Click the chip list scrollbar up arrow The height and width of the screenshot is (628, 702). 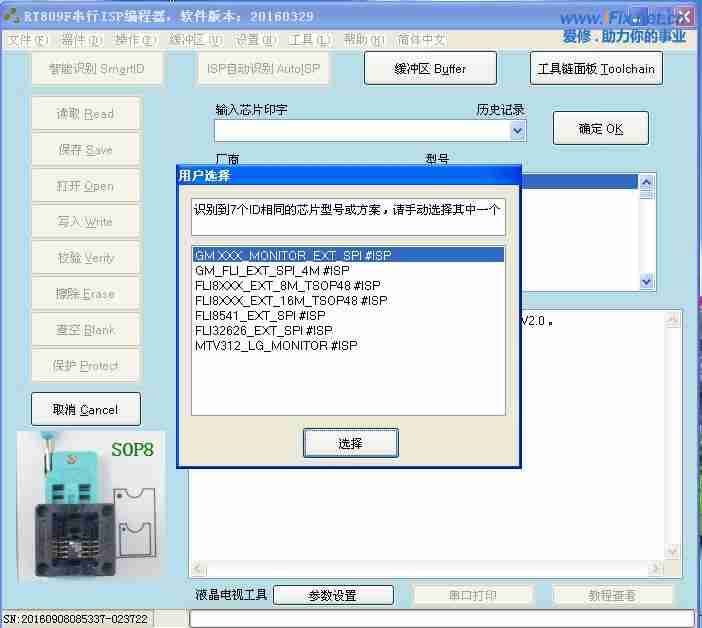[x=646, y=183]
